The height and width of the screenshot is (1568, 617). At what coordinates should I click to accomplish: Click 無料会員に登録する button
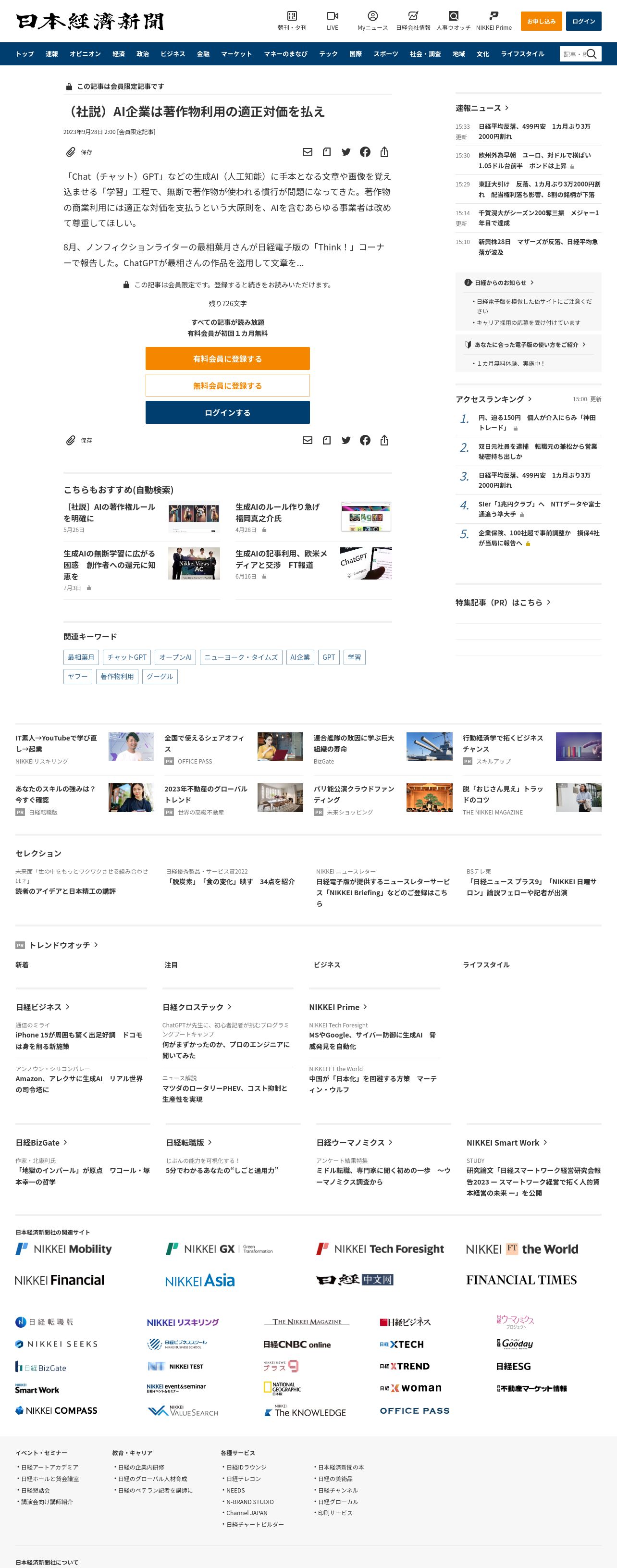pos(228,385)
